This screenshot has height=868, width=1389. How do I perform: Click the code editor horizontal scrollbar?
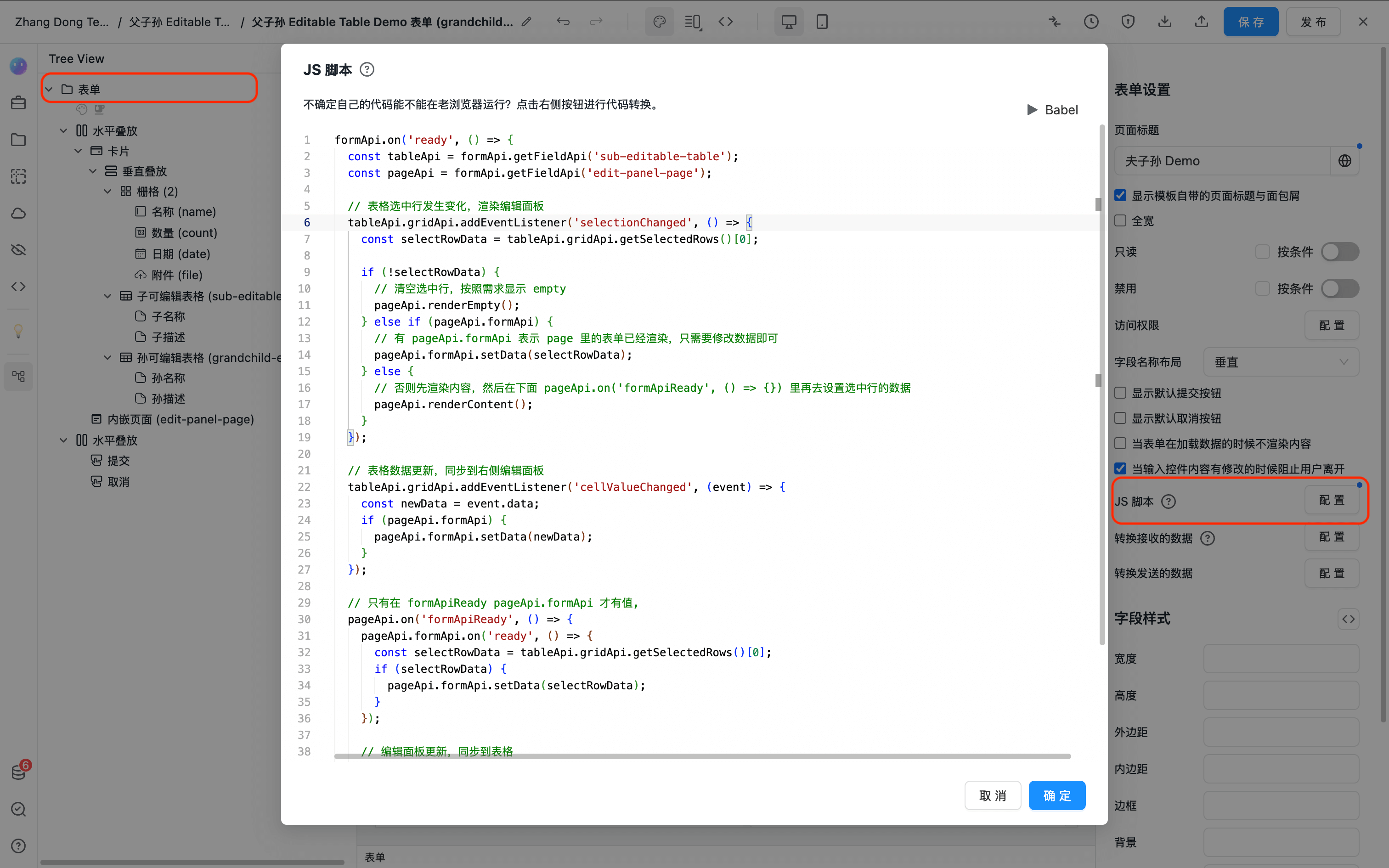click(702, 757)
